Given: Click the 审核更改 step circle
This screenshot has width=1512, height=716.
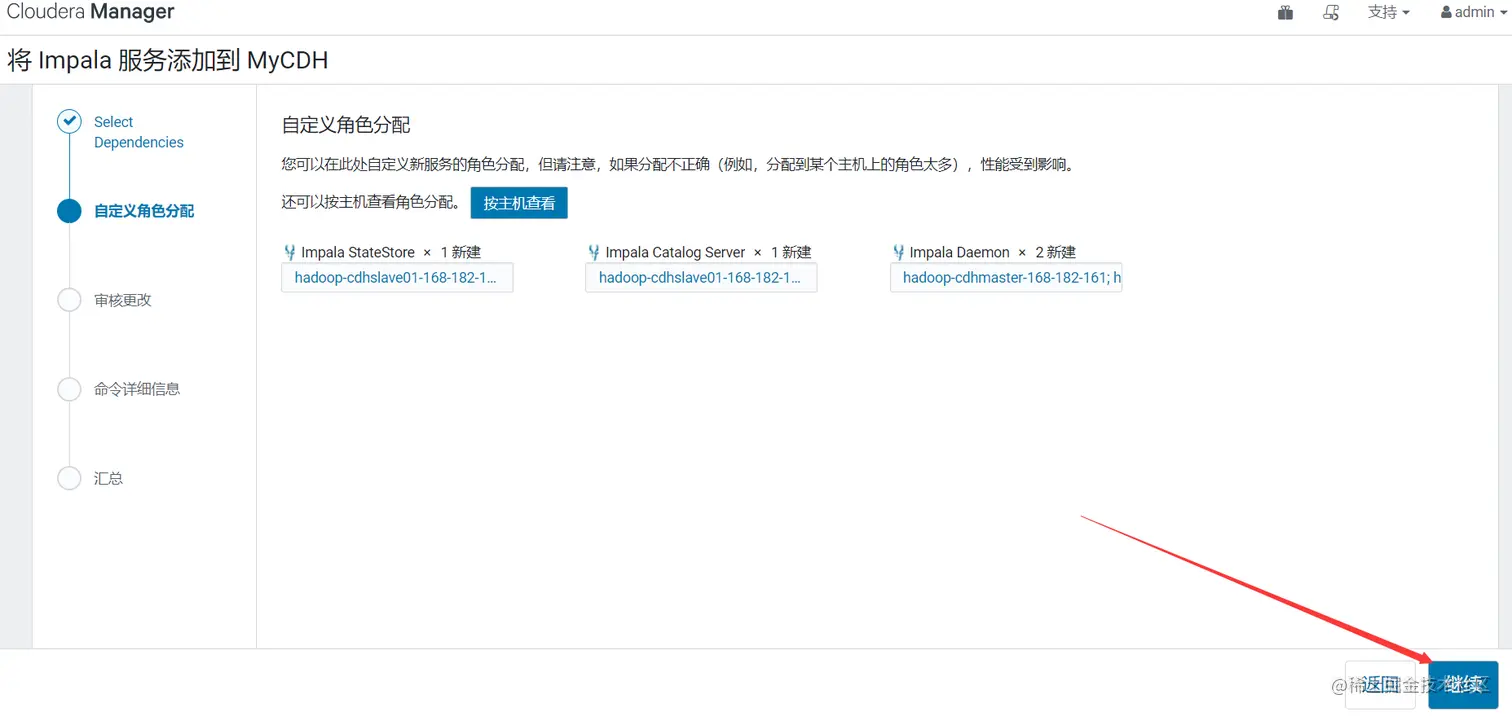Looking at the screenshot, I should (x=69, y=300).
